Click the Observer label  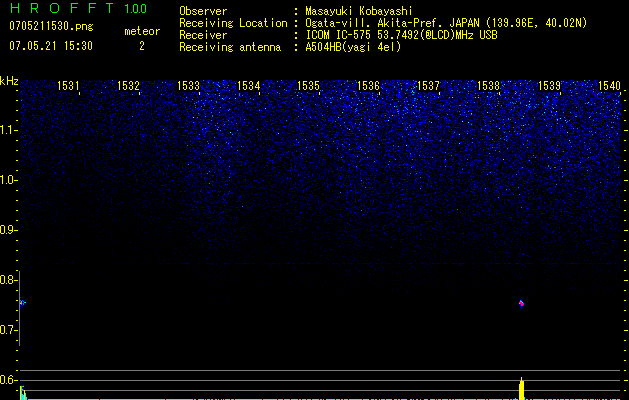203,11
